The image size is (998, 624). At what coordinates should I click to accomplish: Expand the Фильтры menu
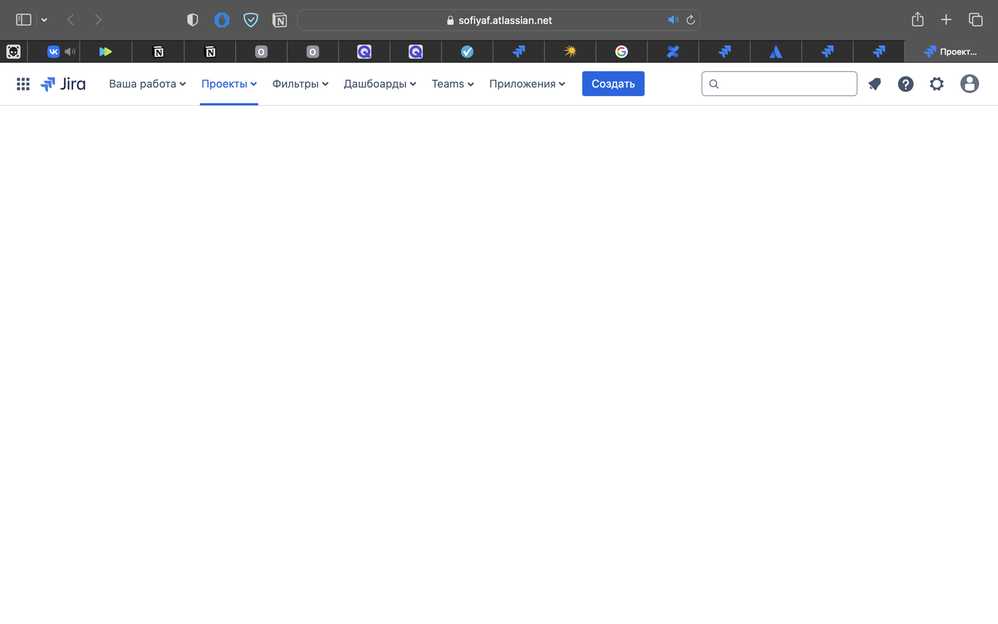pos(300,84)
